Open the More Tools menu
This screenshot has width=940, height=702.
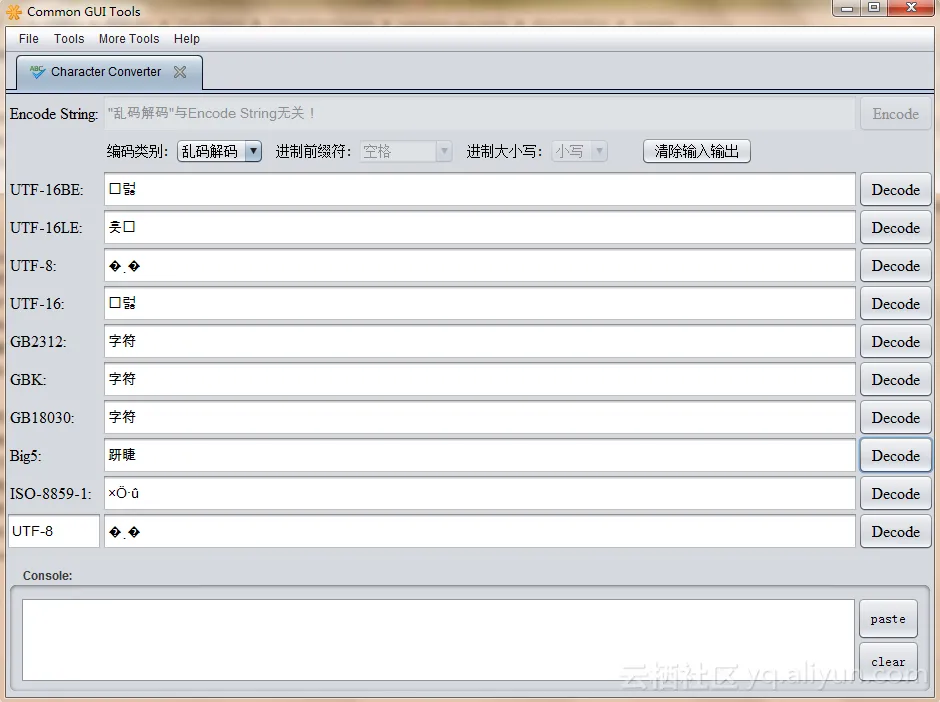[x=129, y=39]
